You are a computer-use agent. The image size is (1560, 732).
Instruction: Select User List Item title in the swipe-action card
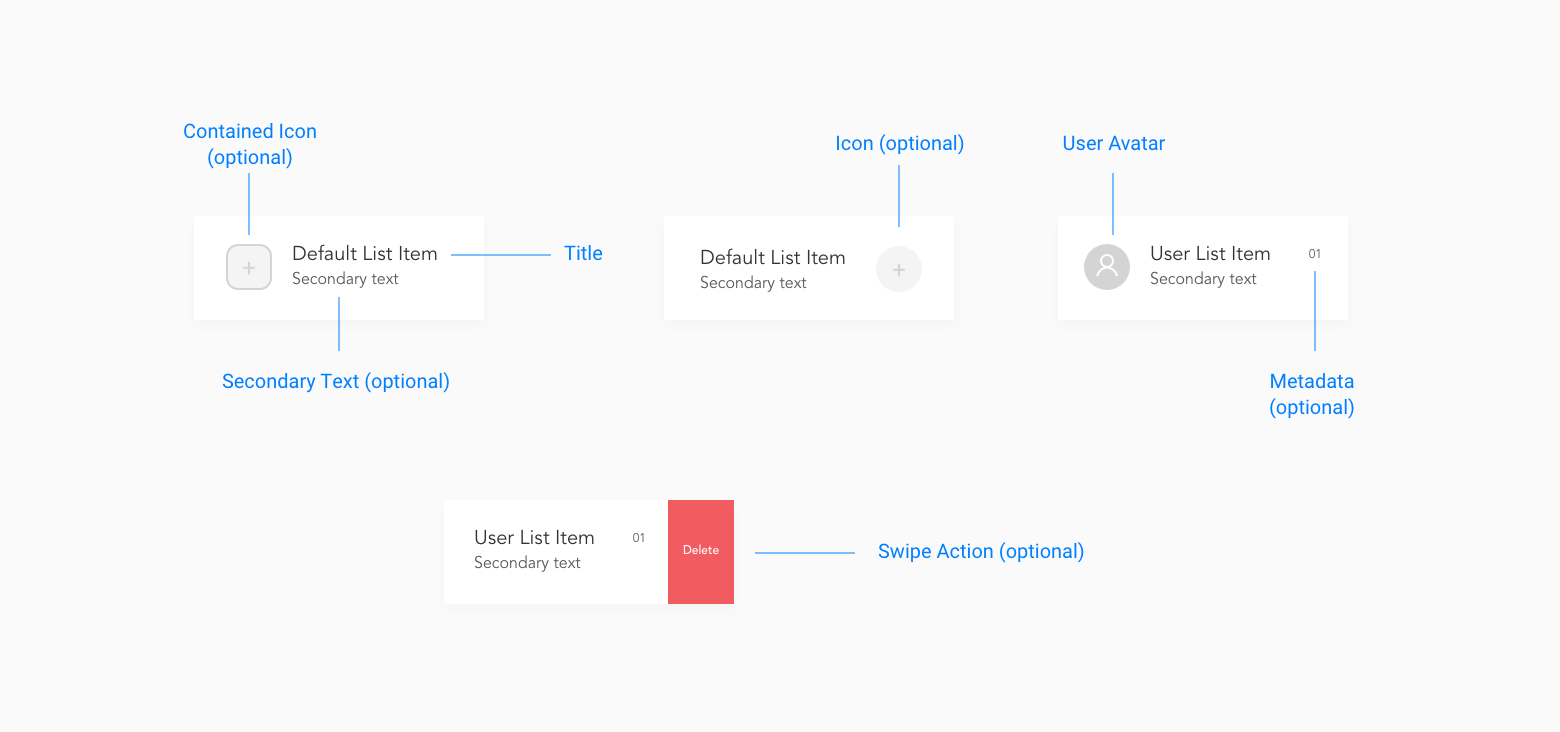[534, 538]
